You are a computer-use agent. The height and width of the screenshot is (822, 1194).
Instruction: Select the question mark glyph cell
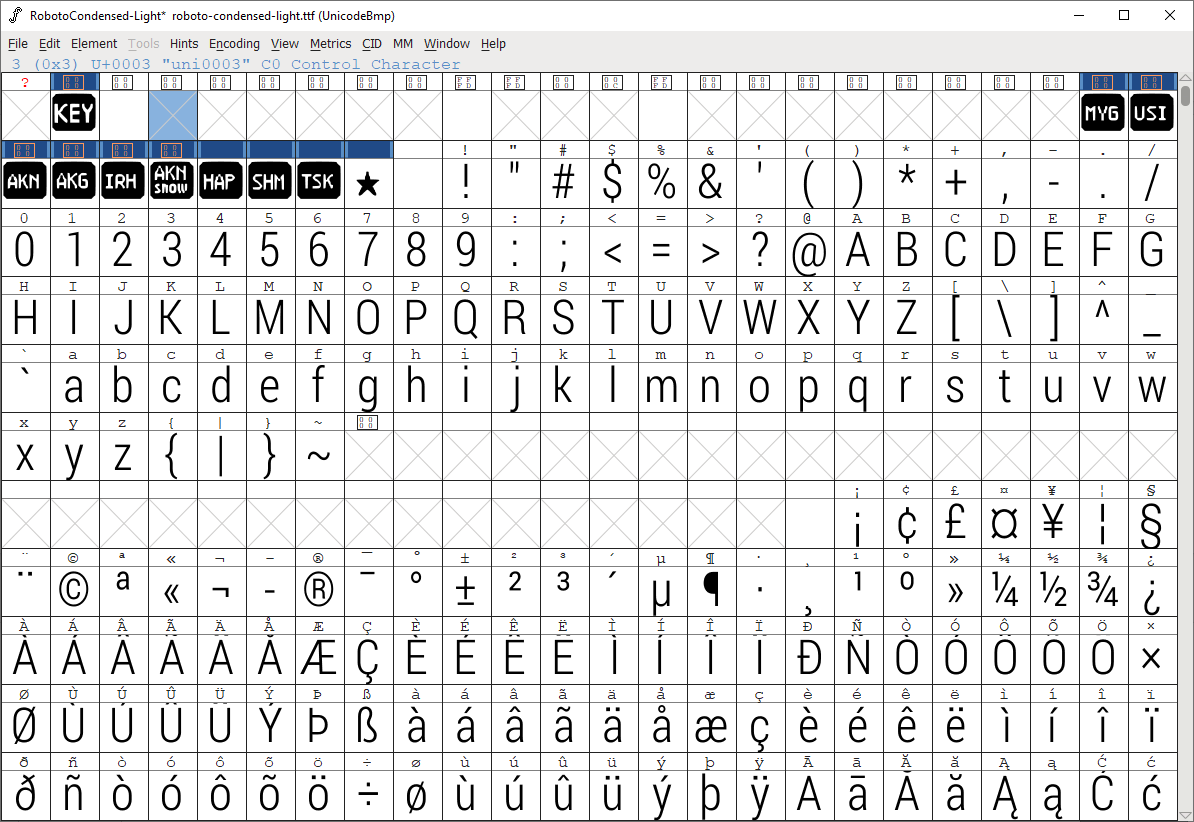(760, 250)
